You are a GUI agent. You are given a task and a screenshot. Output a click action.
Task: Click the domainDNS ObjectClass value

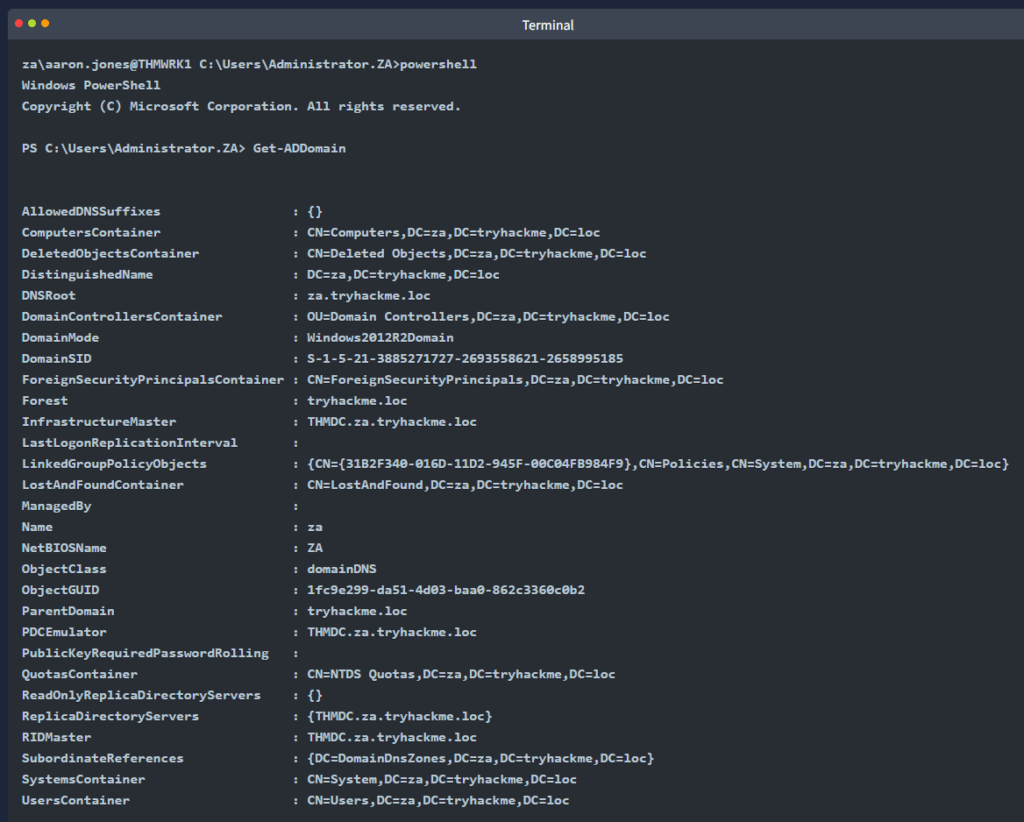pos(342,569)
